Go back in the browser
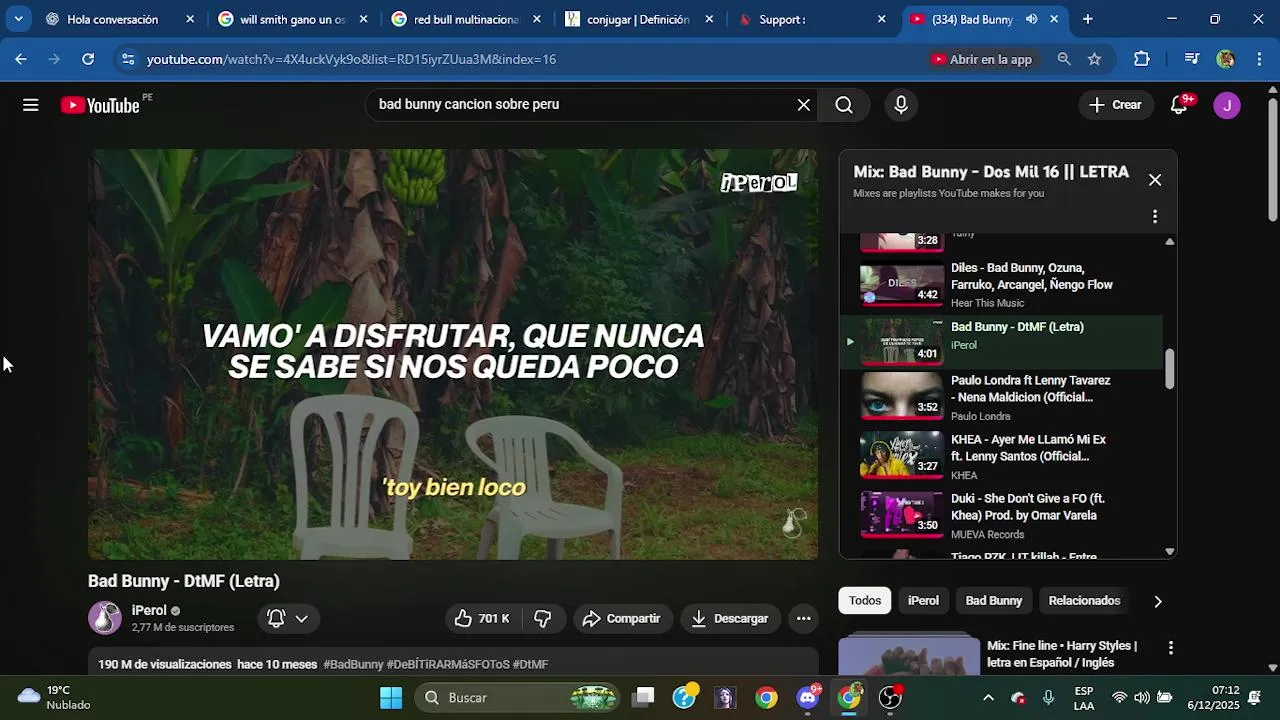The height and width of the screenshot is (720, 1280). 21,59
